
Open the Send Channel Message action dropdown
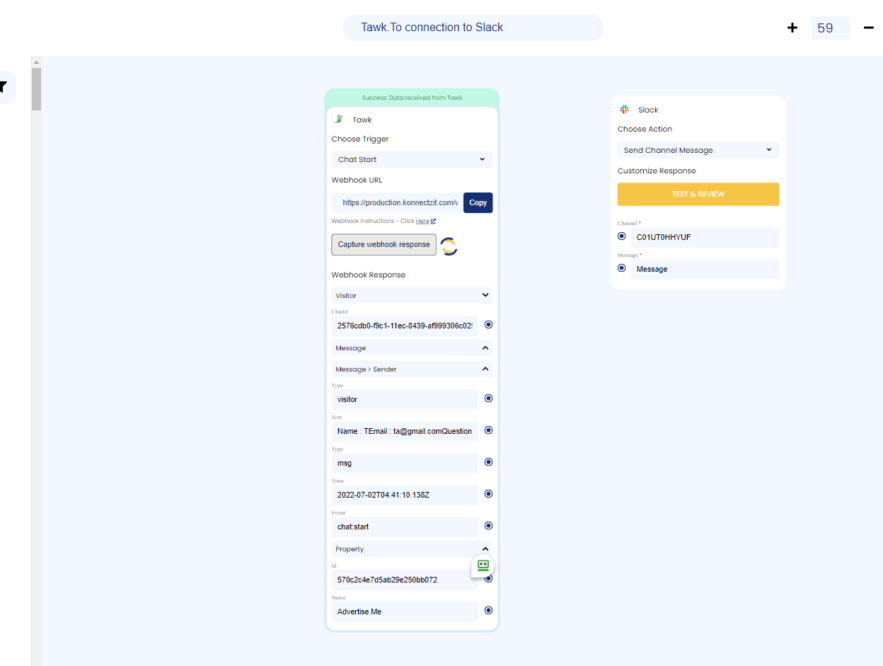point(698,149)
